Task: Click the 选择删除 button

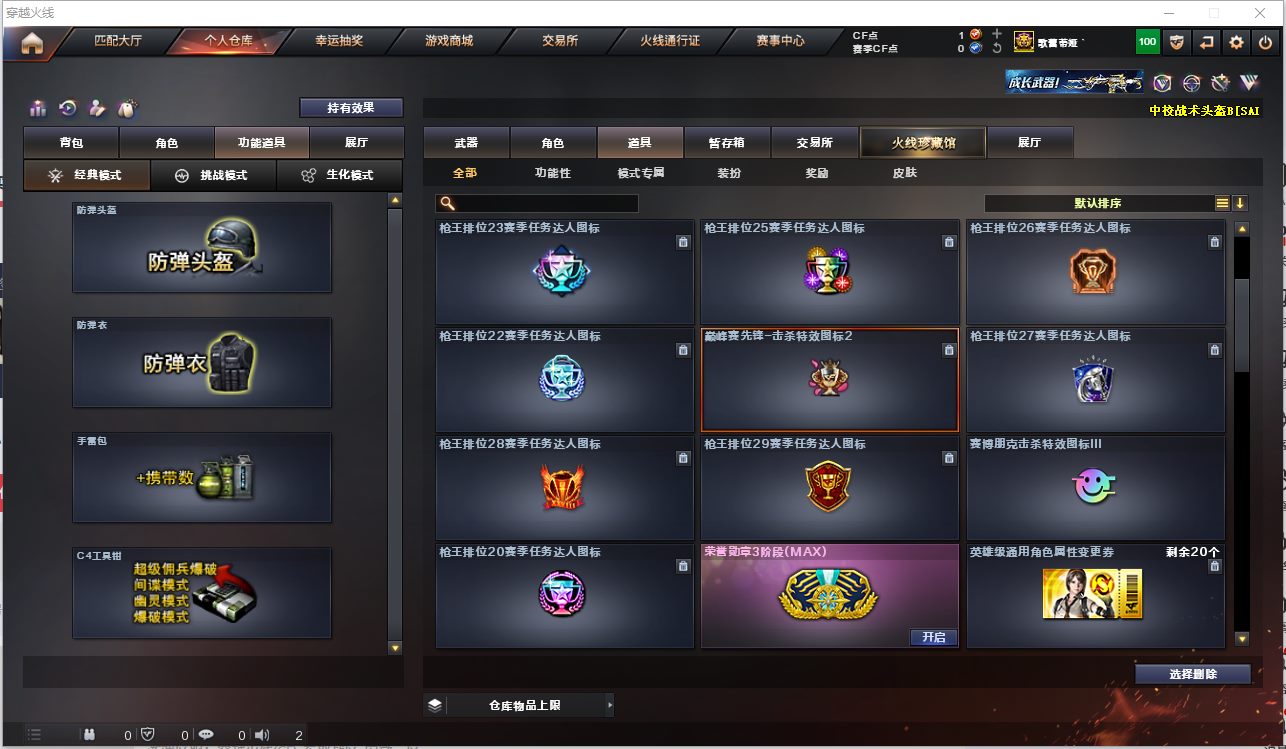Action: 1193,674
